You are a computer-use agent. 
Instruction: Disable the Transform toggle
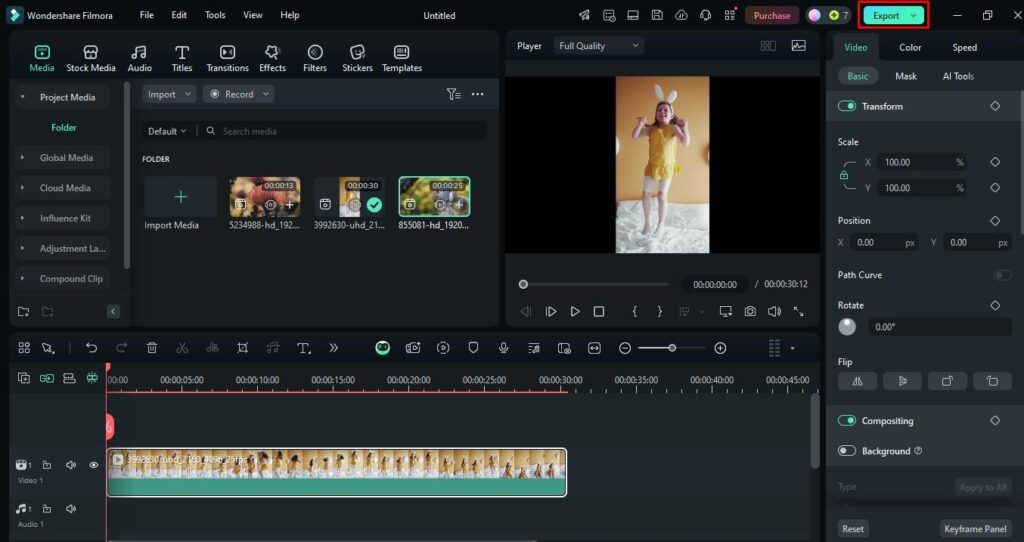(x=847, y=106)
